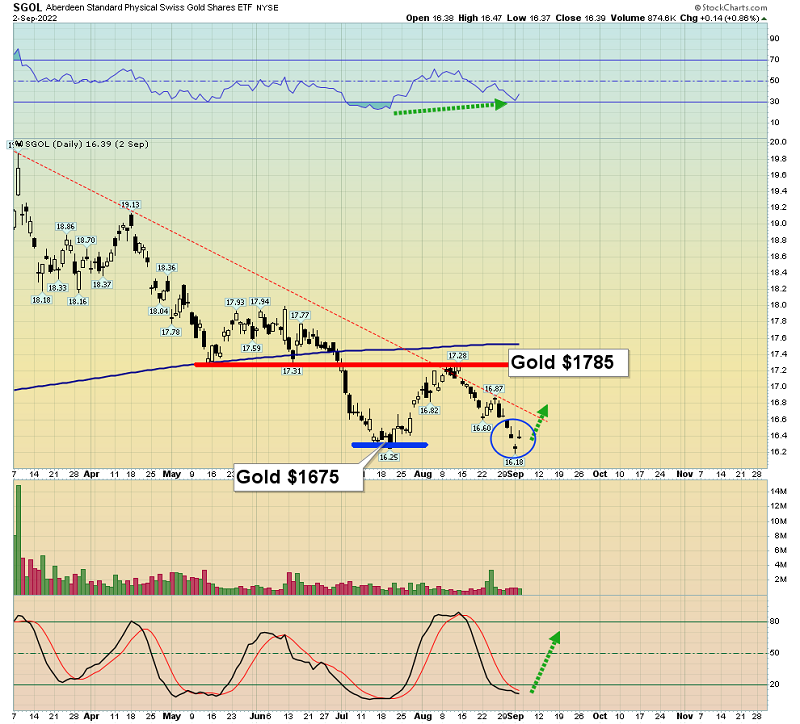Click the 17.28 August peak label

[x=458, y=355]
